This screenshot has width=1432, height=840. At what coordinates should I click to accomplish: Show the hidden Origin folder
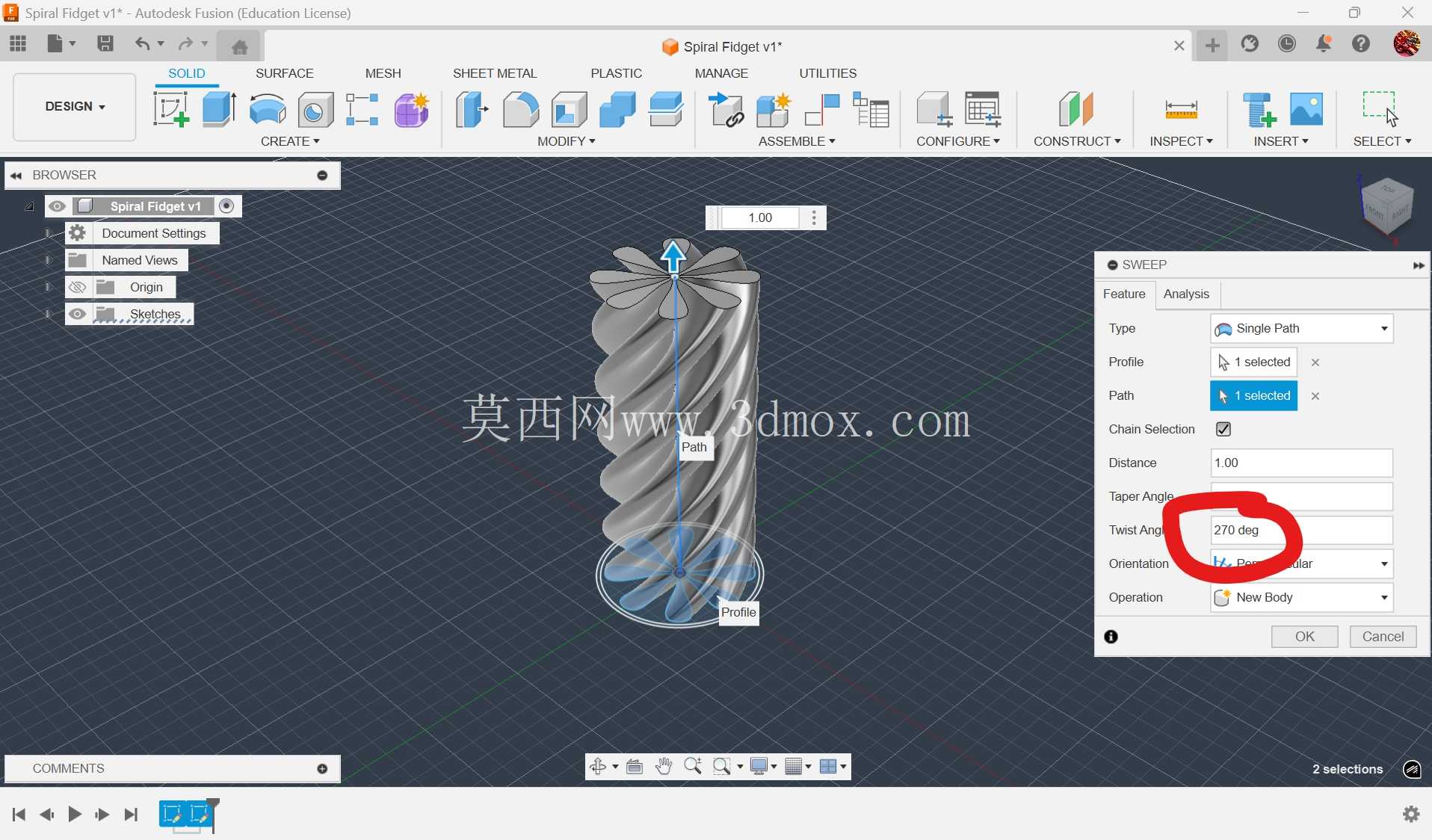coord(77,287)
